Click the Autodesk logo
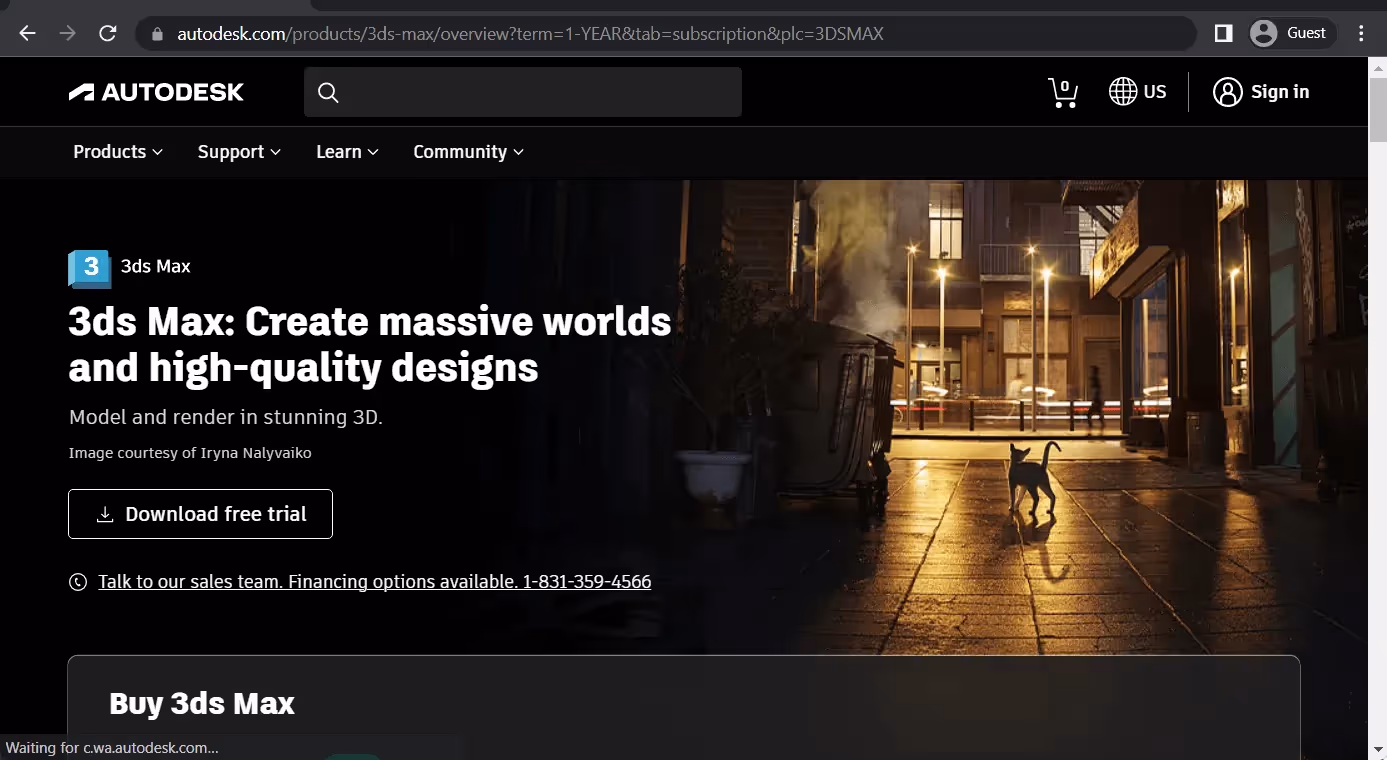This screenshot has height=760, width=1387. (x=156, y=91)
